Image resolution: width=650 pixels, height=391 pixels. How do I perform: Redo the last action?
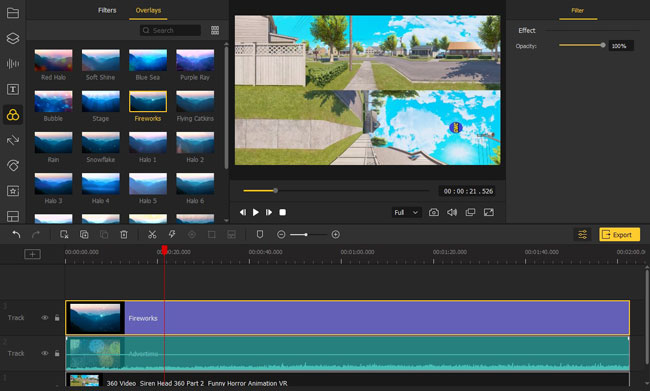[x=36, y=235]
